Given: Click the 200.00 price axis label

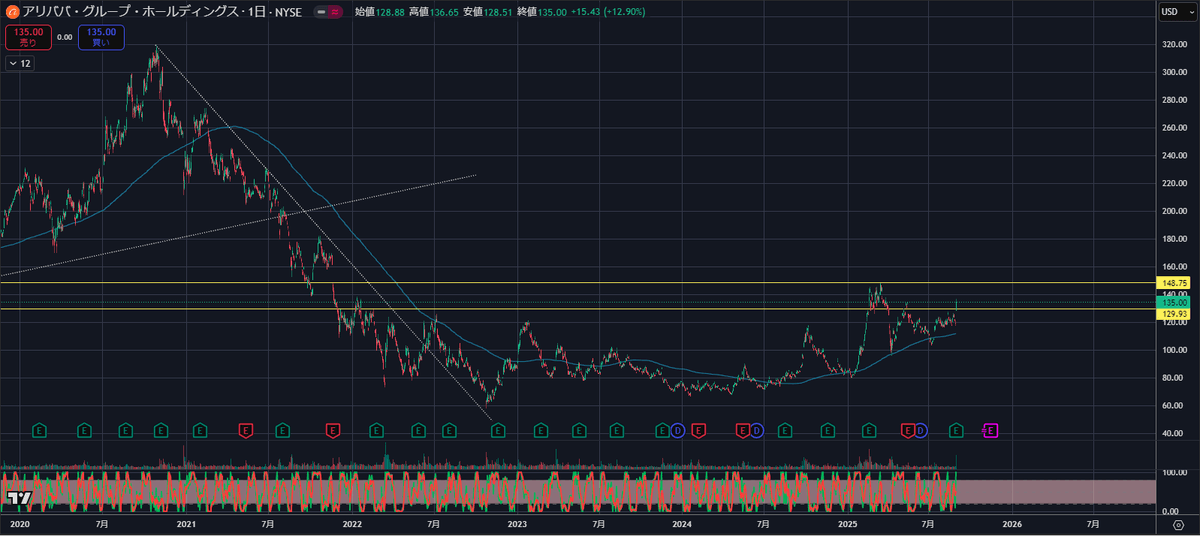Looking at the screenshot, I should pos(1173,212).
